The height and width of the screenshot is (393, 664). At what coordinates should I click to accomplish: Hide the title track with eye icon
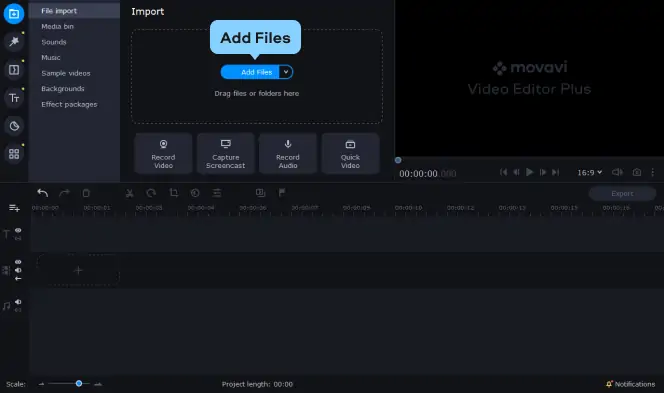[18, 230]
